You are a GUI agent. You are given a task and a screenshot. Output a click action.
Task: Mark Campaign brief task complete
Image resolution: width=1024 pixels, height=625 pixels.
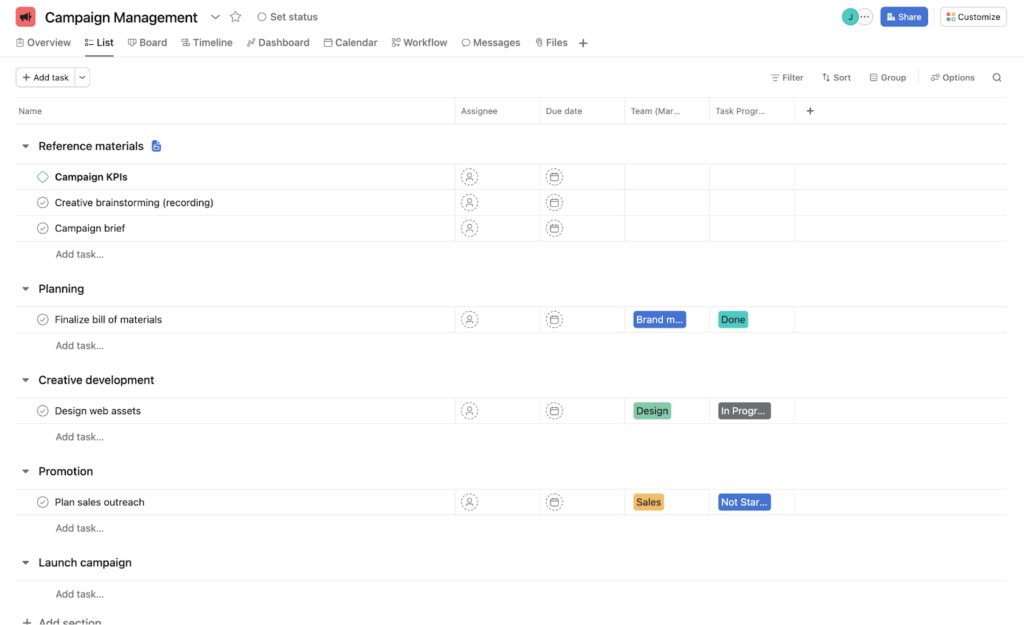pos(42,229)
